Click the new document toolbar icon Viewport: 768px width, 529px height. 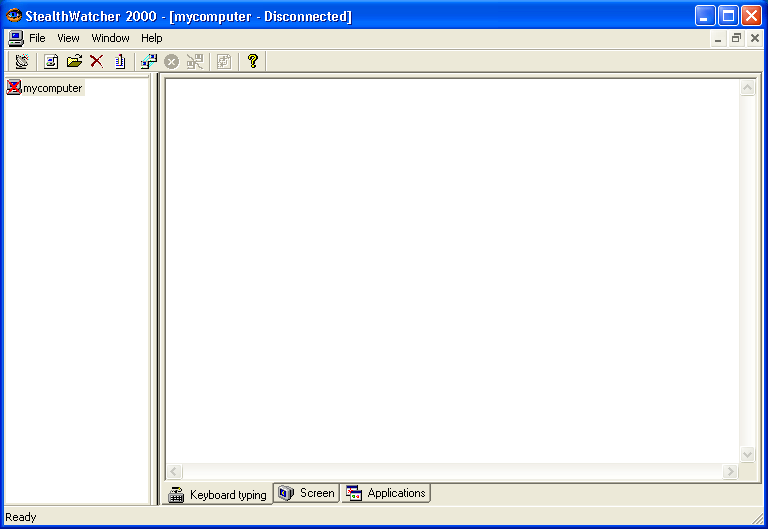(x=51, y=62)
